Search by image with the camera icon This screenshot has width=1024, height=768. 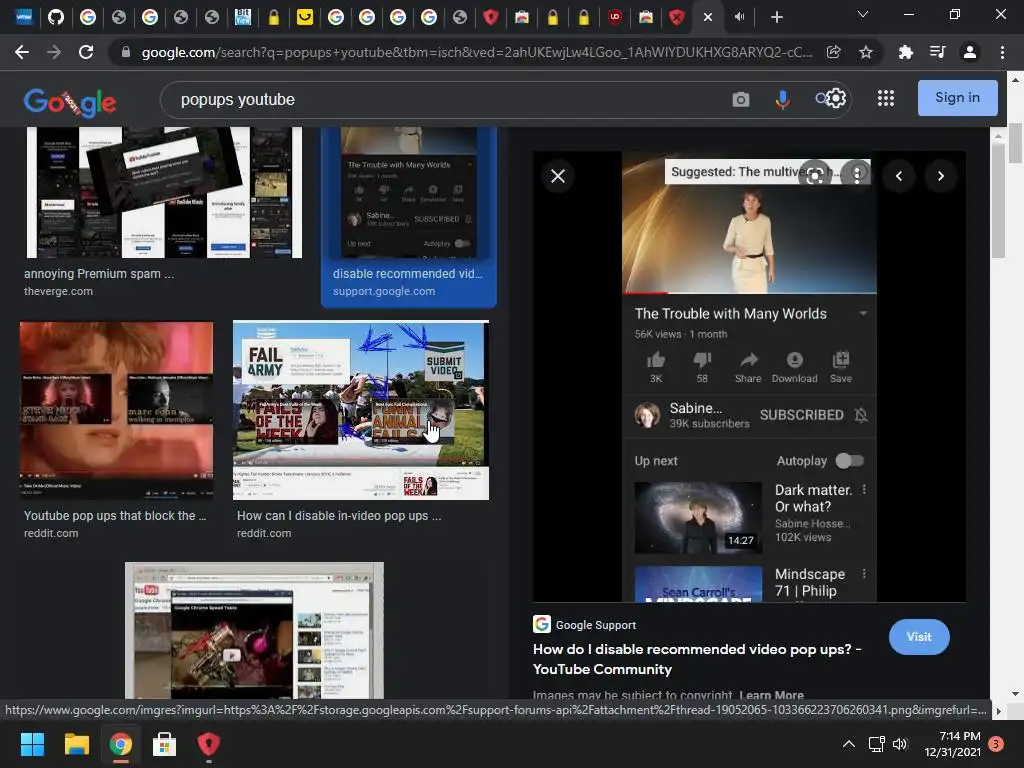(x=741, y=99)
